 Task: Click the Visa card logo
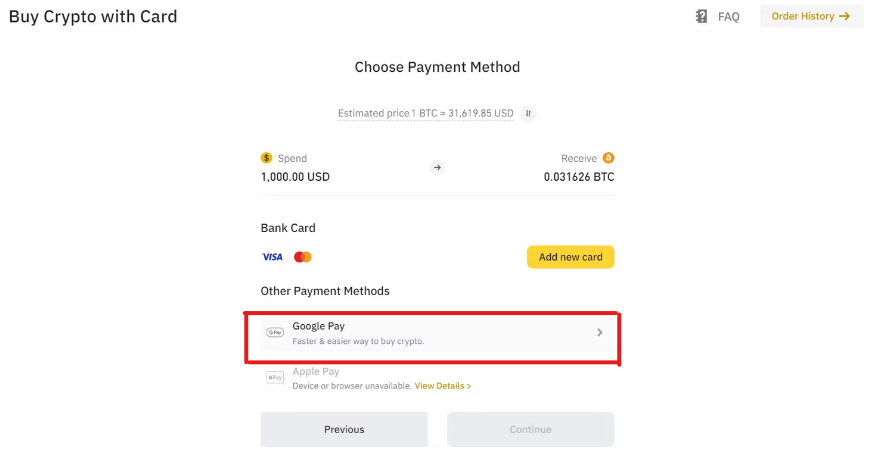tap(273, 257)
